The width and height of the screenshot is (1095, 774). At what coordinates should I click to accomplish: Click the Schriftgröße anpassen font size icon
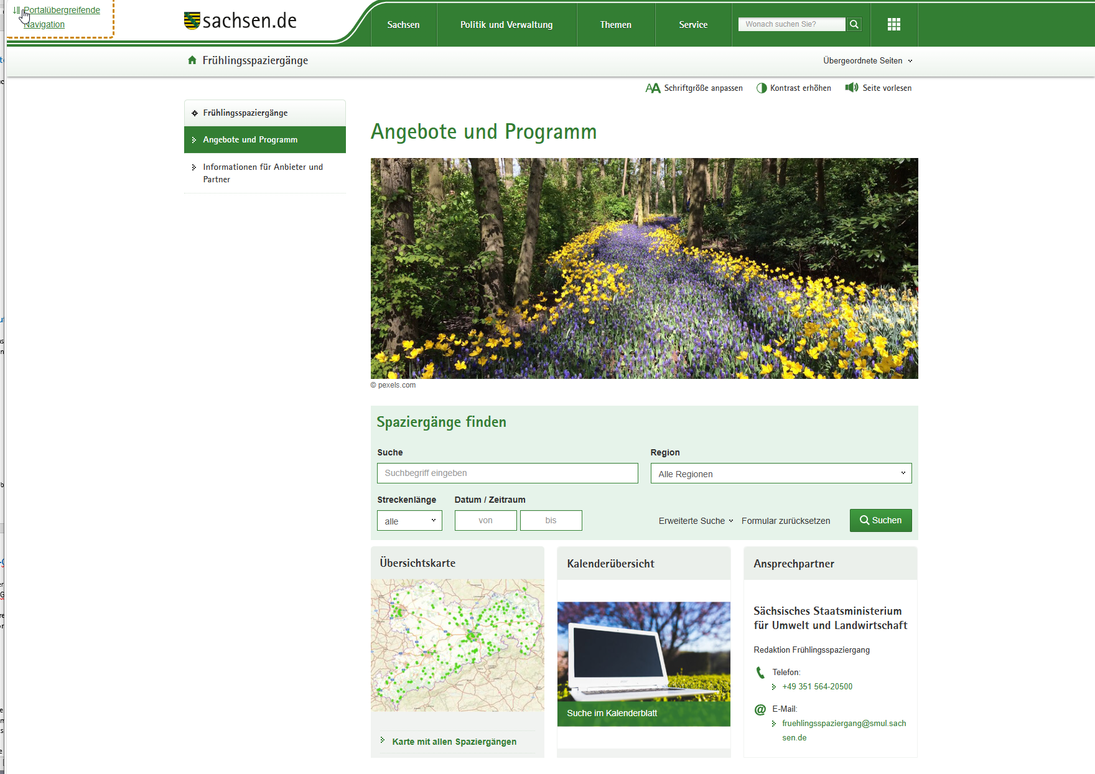tap(653, 88)
